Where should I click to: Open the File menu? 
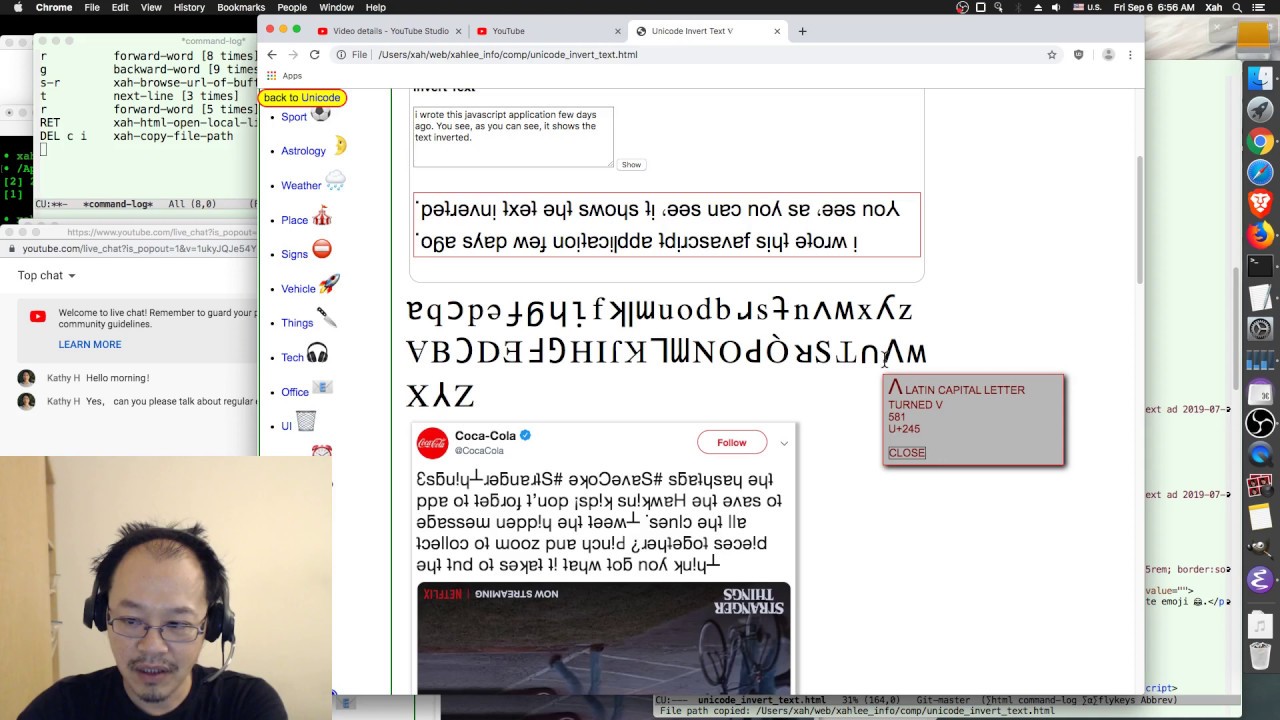point(92,7)
